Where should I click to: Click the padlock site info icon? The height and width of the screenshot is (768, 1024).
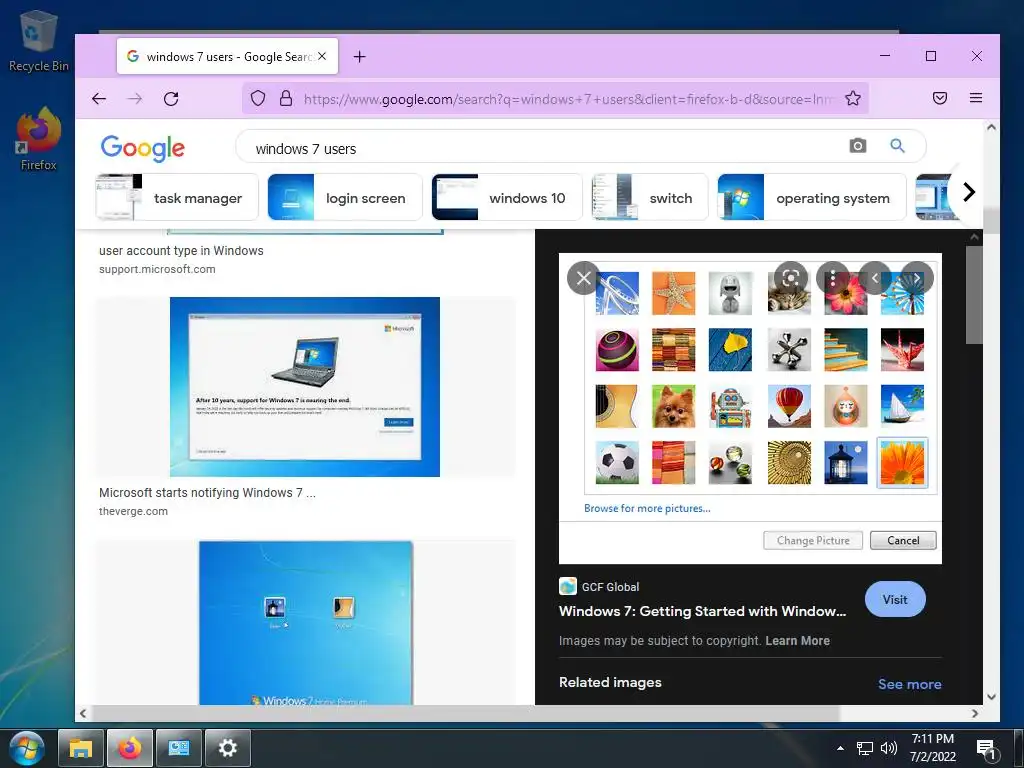point(286,99)
